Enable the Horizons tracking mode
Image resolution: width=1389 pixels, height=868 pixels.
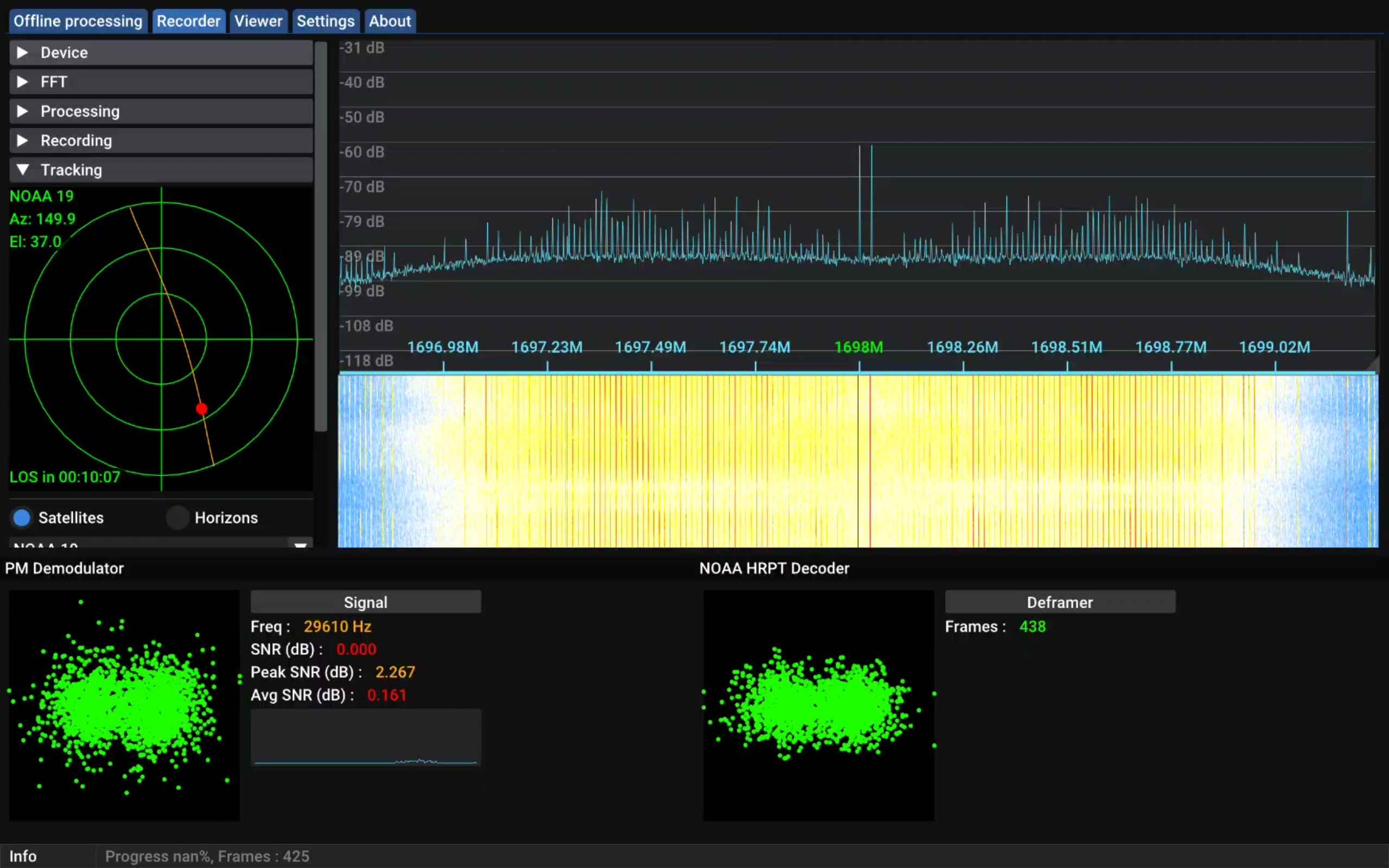point(178,517)
